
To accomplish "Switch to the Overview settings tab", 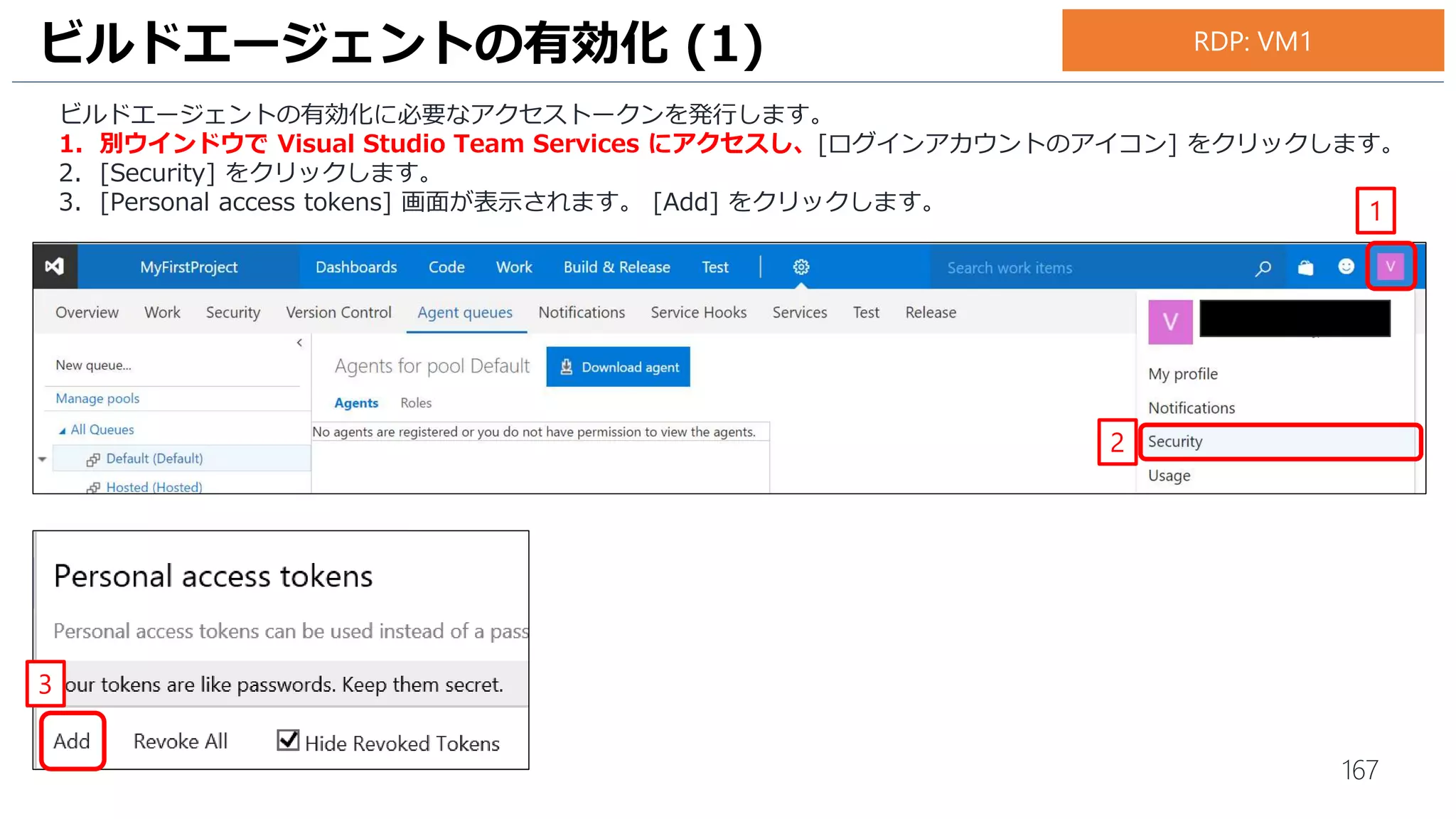I will [x=87, y=313].
